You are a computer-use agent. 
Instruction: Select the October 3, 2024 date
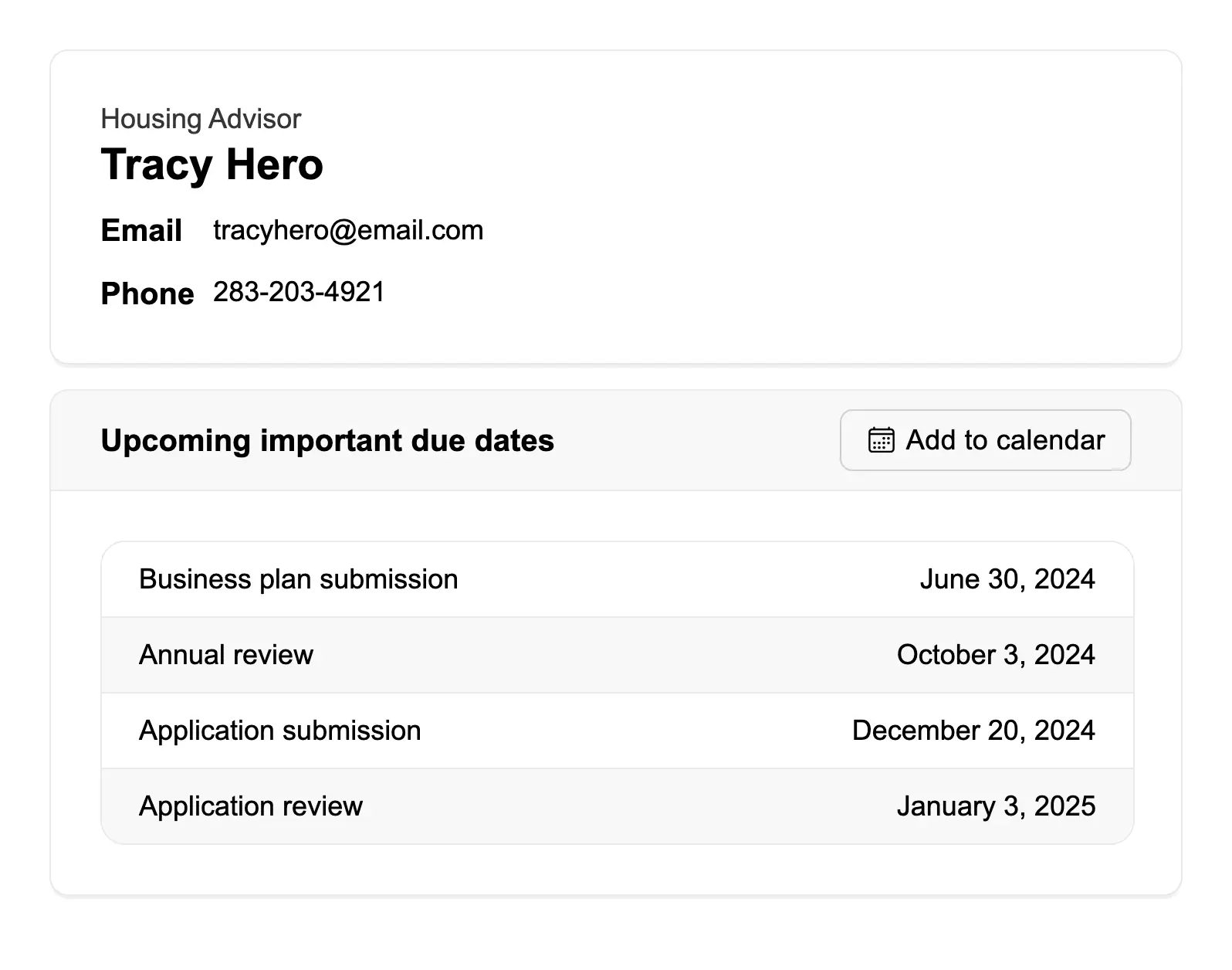tap(995, 655)
